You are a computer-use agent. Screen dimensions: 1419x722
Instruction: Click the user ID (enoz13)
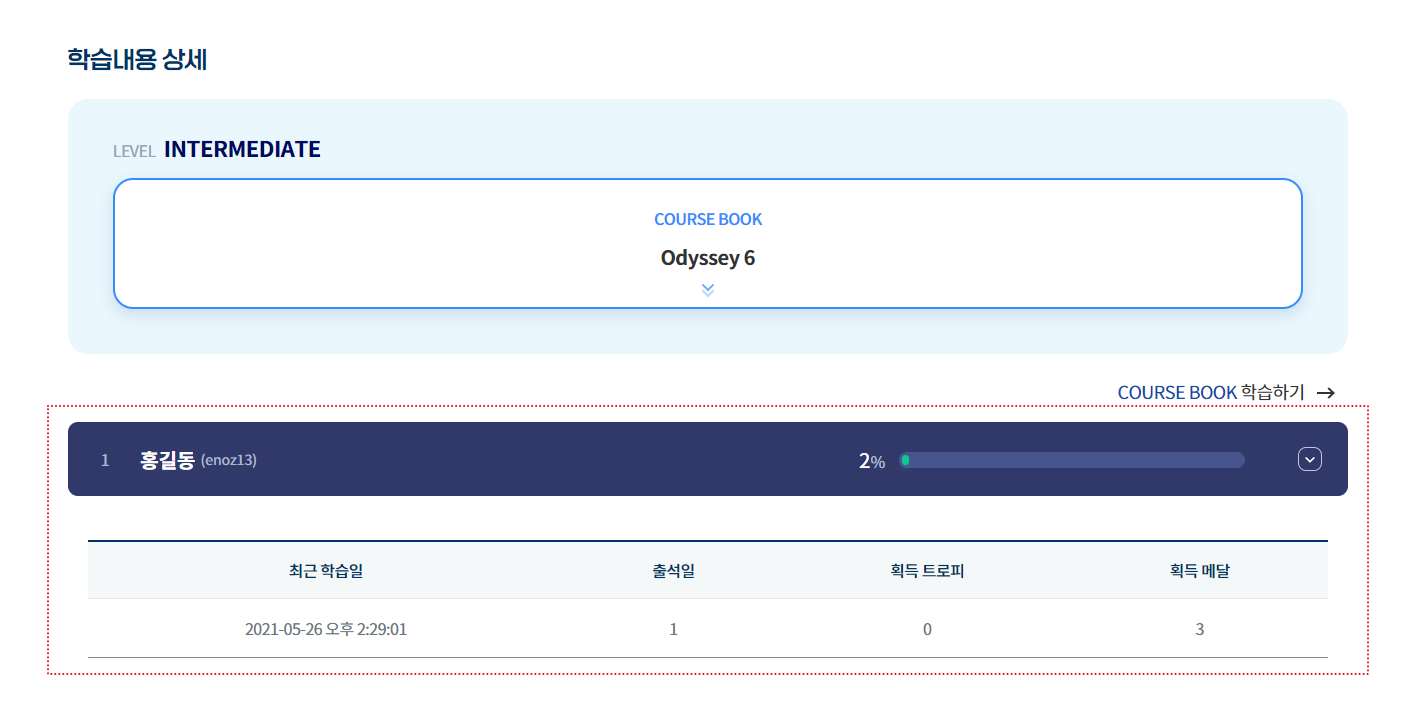point(229,460)
